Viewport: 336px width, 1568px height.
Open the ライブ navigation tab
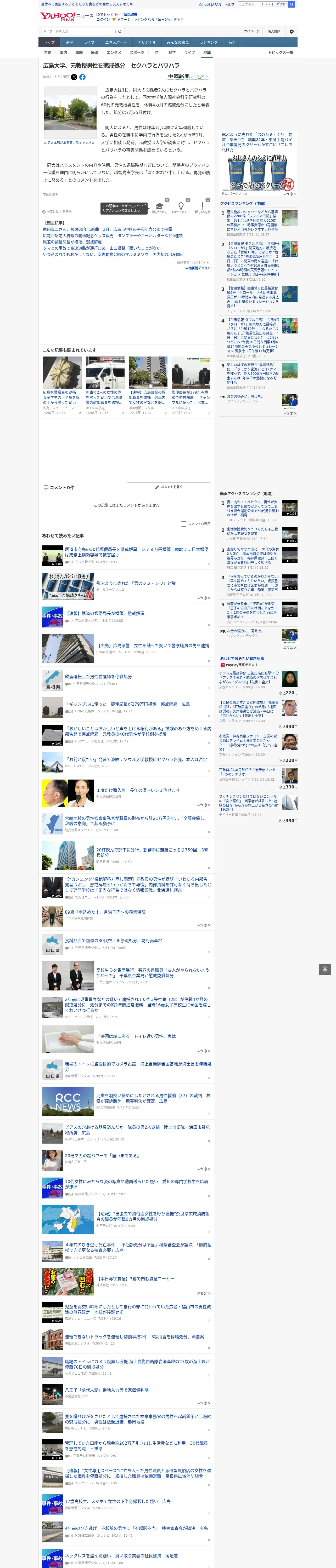click(x=89, y=43)
